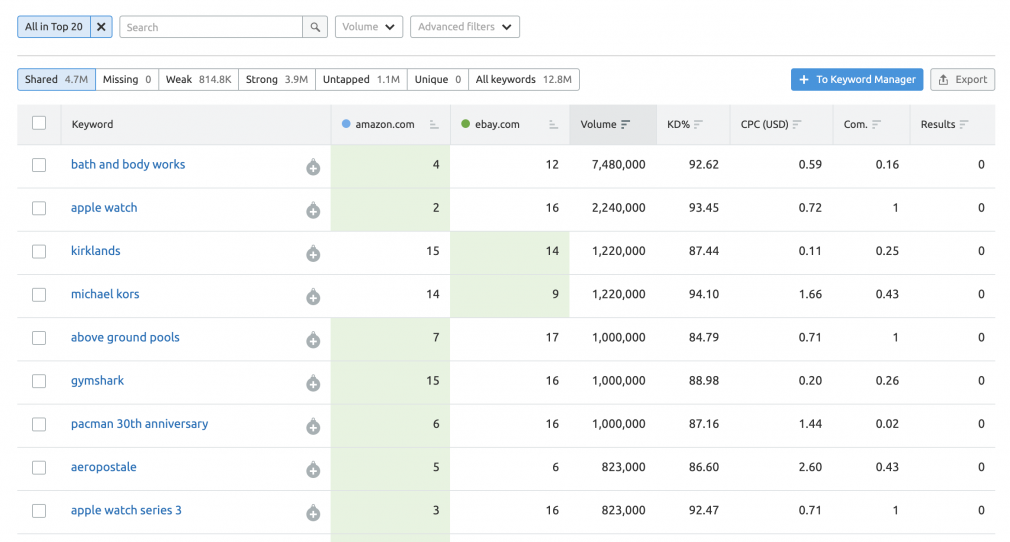Open the pacman 30th anniversary link
Image resolution: width=1010 pixels, height=542 pixels.
[x=140, y=423]
